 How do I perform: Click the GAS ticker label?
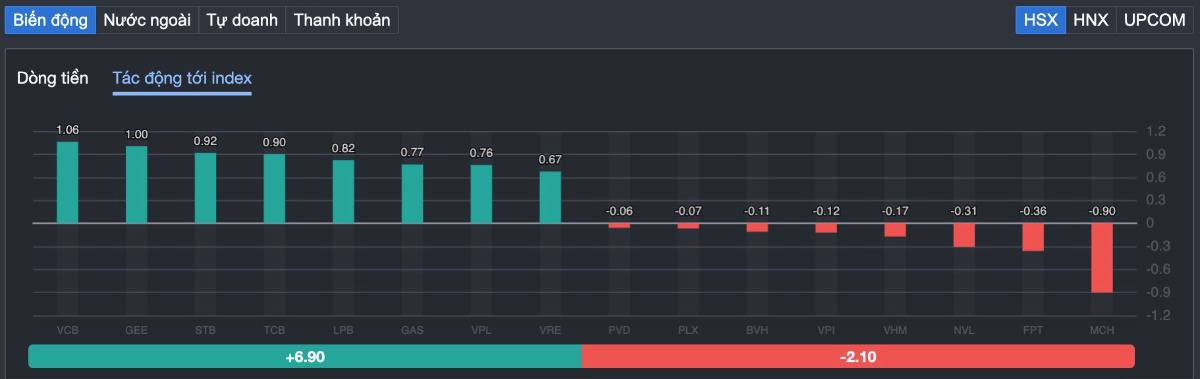[412, 330]
